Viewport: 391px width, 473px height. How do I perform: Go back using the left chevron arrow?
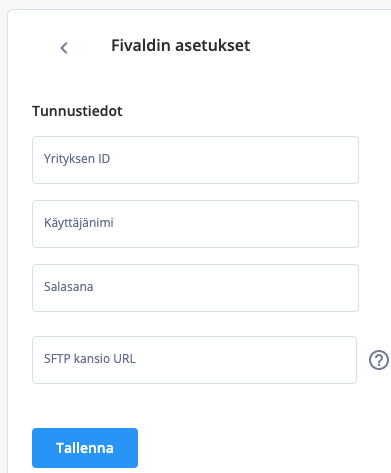pos(64,48)
